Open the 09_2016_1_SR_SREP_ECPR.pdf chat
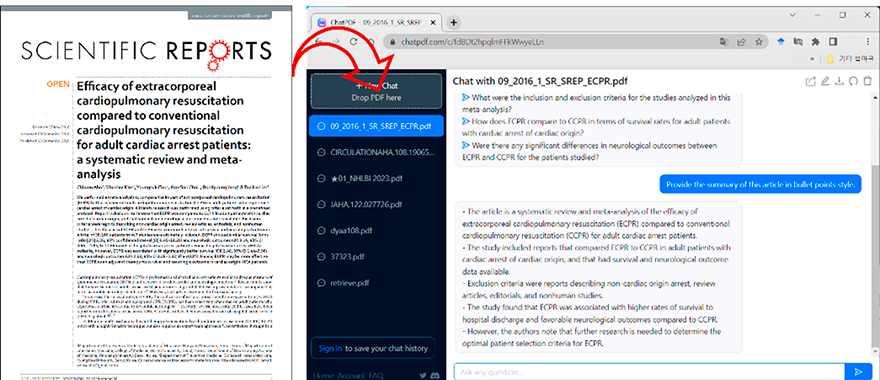Screen dimensions: 880x380 tap(376, 126)
